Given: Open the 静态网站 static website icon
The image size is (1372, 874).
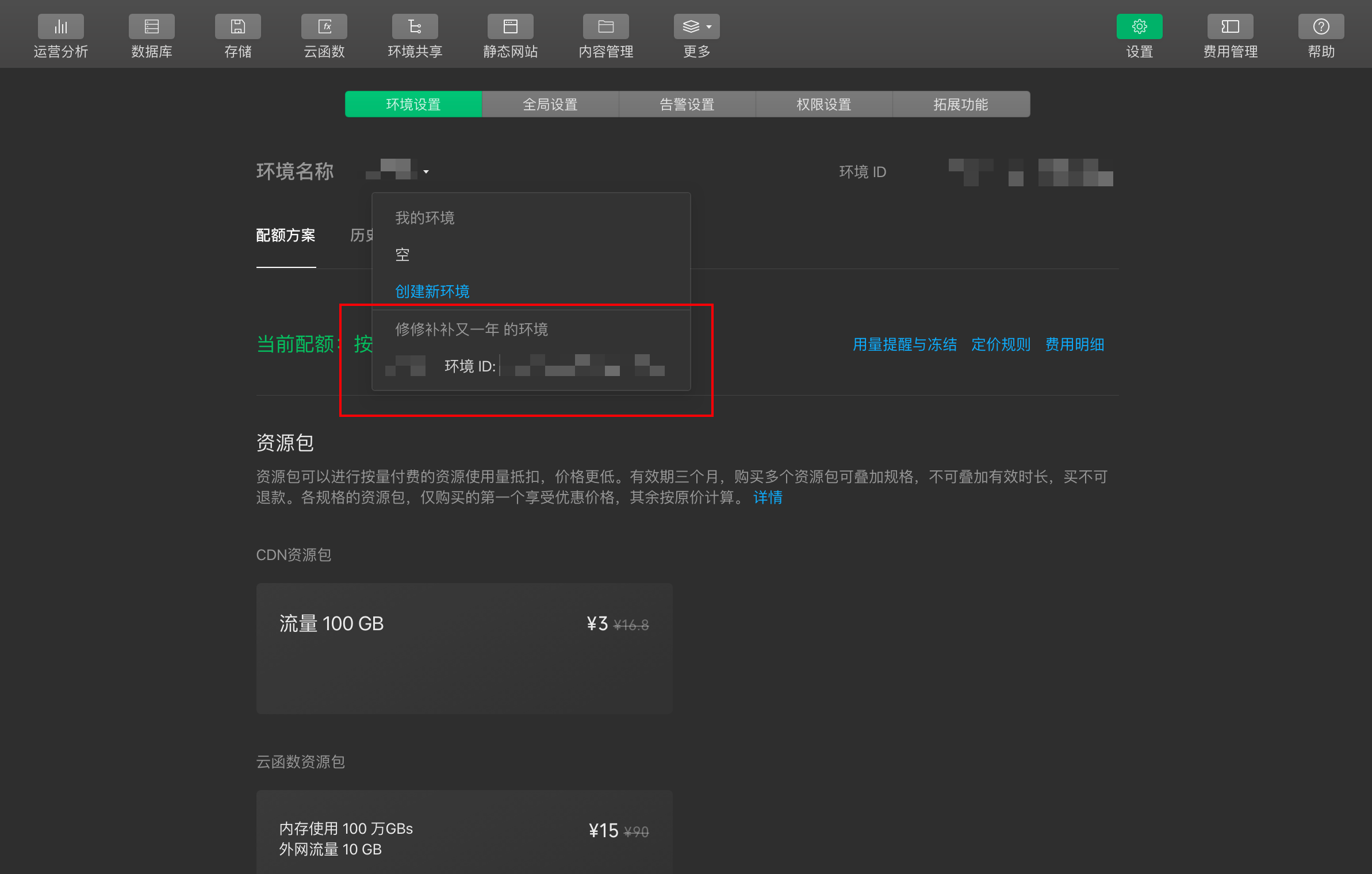Looking at the screenshot, I should 510,27.
